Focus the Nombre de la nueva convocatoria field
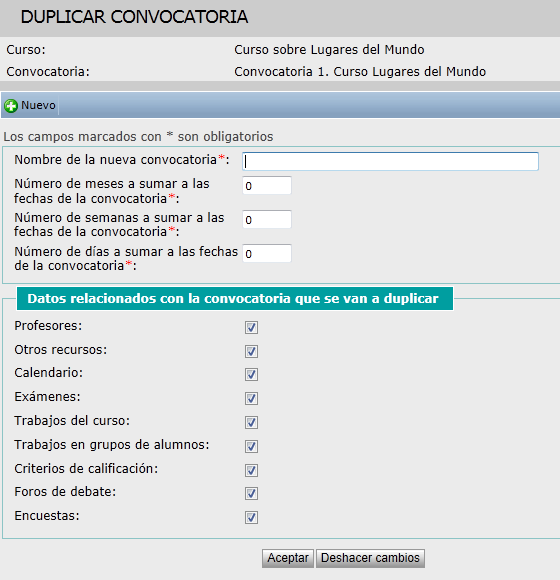560x580 pixels. click(390, 161)
